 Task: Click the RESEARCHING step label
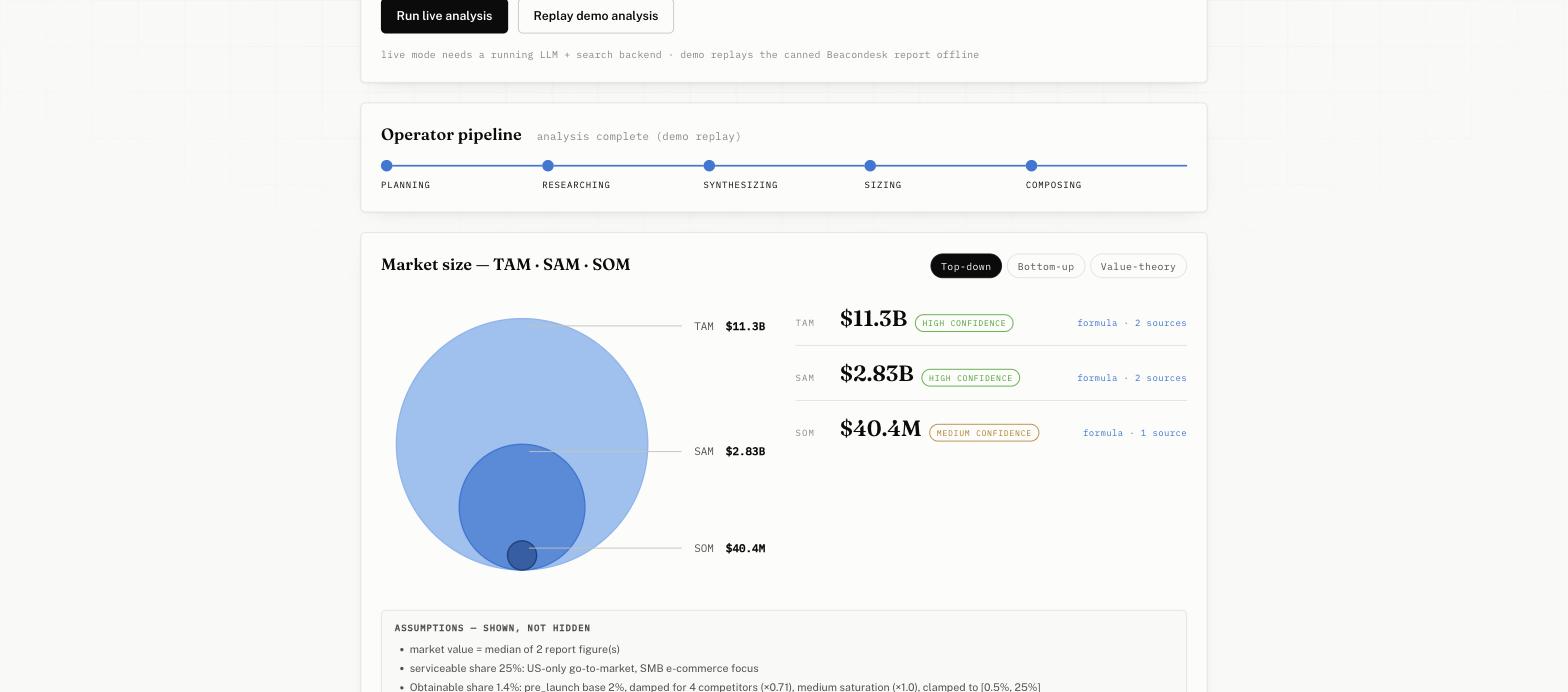pos(576,185)
